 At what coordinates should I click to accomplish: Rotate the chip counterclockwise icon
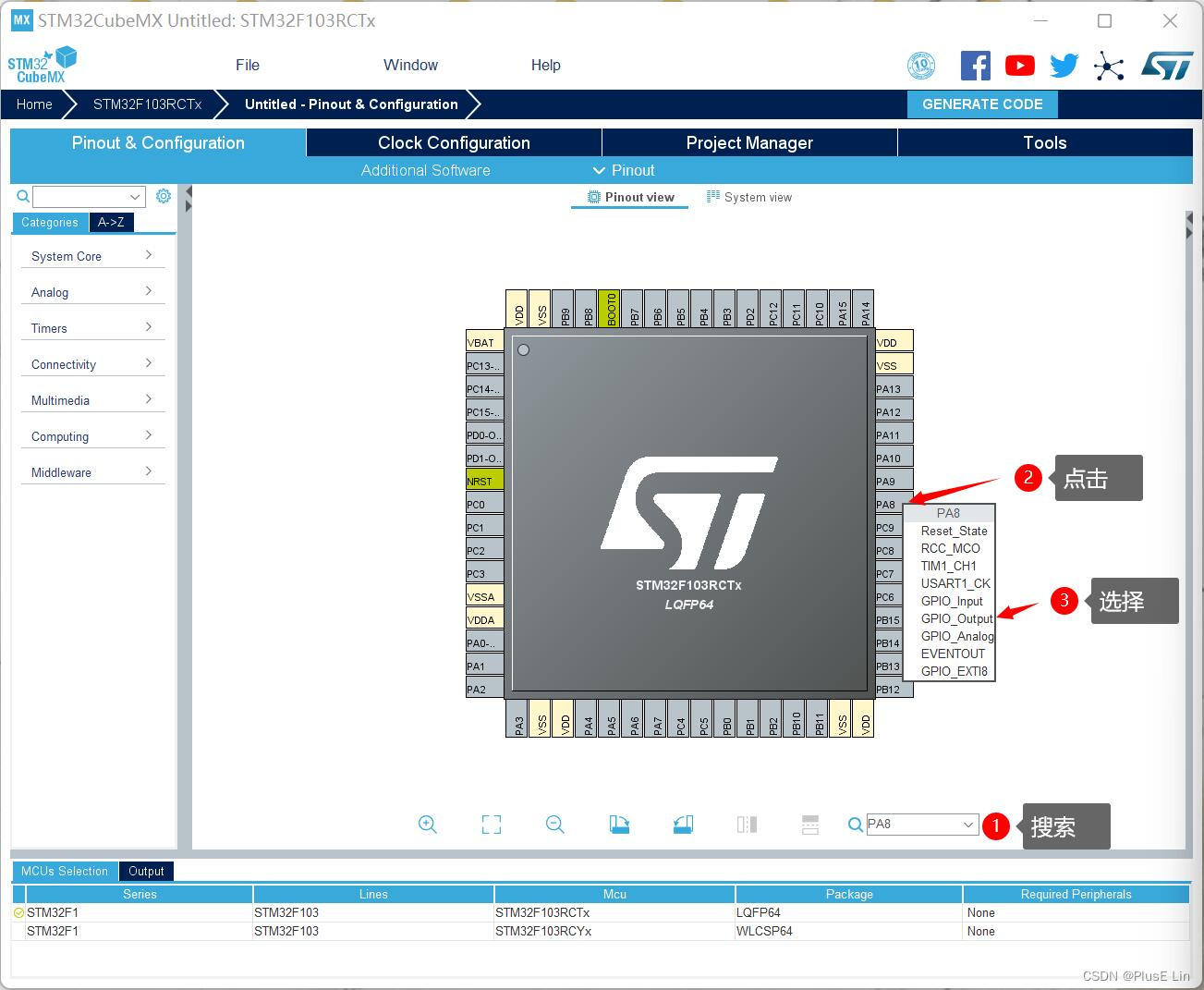pyautogui.click(x=683, y=825)
